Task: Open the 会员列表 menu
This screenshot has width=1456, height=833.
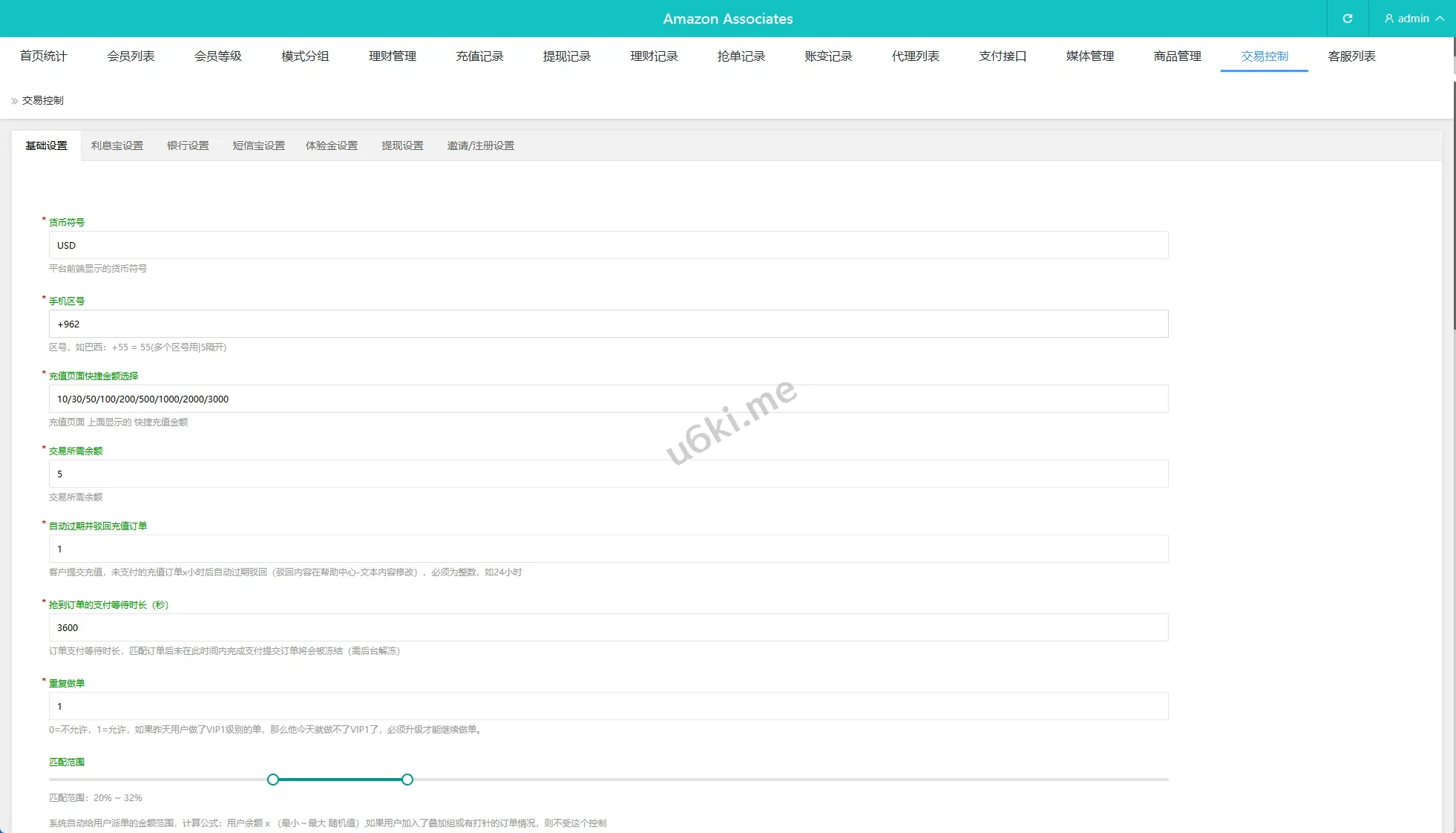Action: point(131,56)
